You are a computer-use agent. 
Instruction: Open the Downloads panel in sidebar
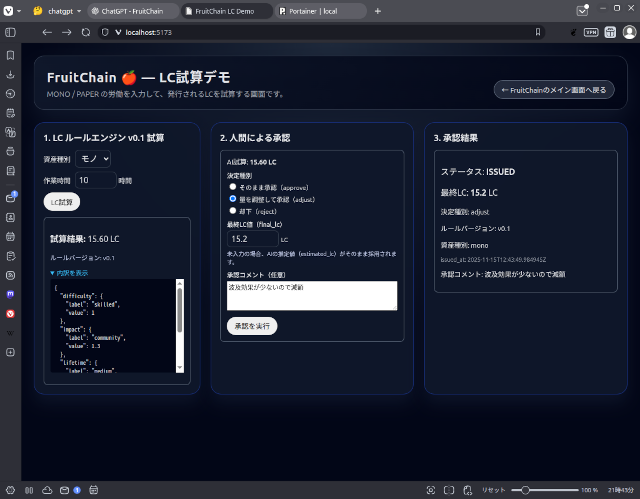click(x=10, y=75)
